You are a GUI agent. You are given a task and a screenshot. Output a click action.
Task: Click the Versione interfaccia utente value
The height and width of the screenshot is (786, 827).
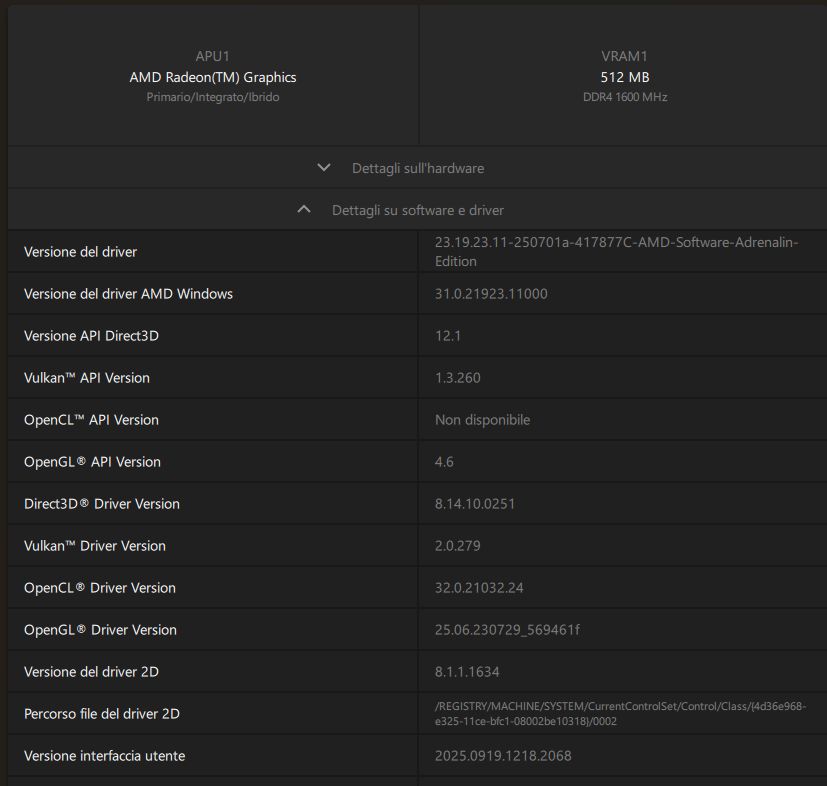(503, 756)
